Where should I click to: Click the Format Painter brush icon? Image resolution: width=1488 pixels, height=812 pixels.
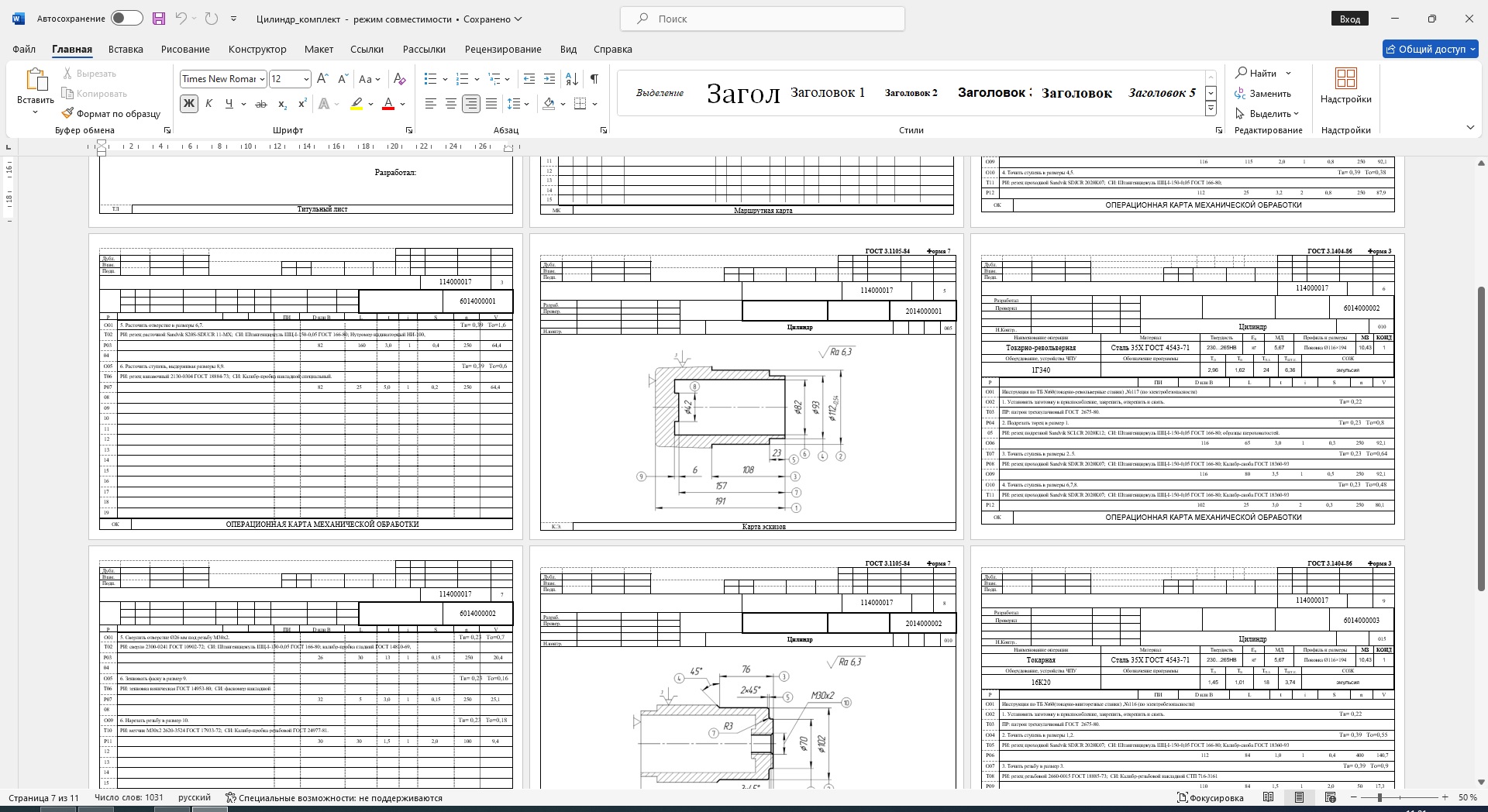68,113
